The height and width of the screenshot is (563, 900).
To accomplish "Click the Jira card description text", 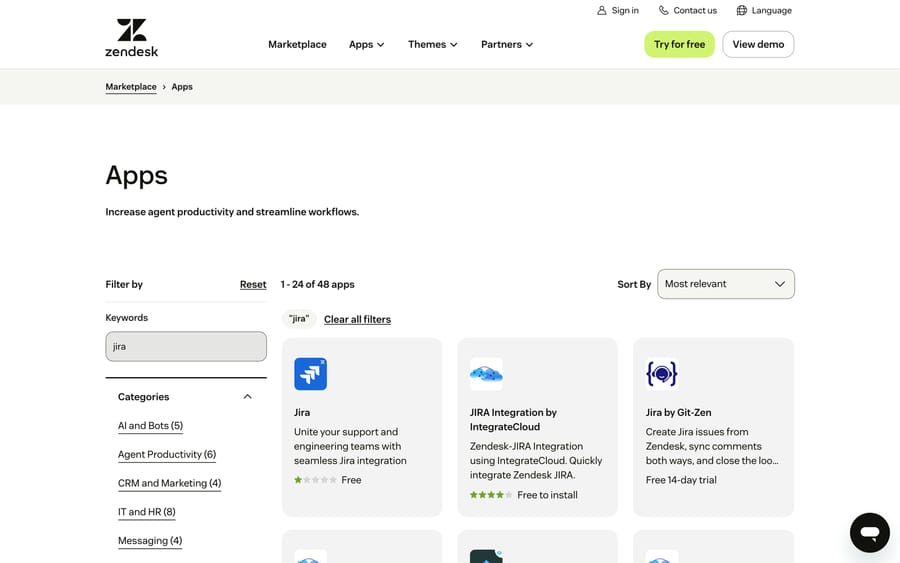I will 350,446.
